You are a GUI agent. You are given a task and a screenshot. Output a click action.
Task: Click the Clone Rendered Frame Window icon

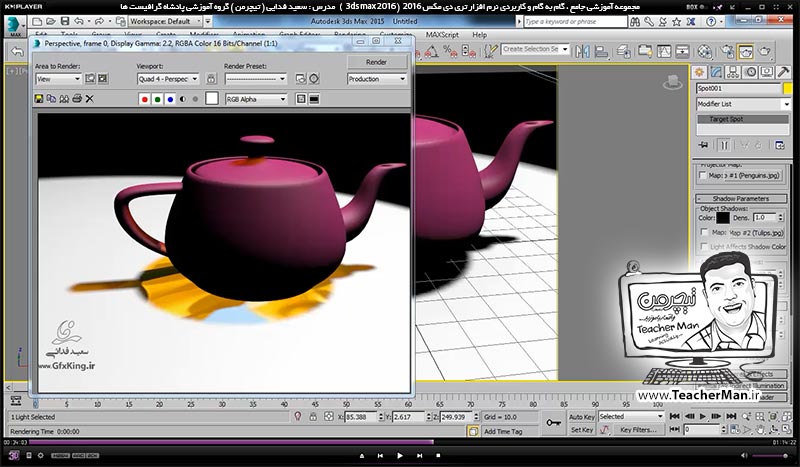pyautogui.click(x=64, y=99)
